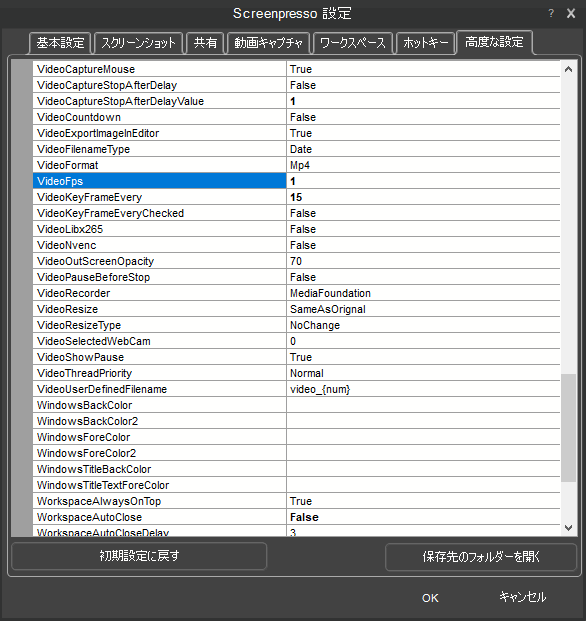This screenshot has height=621, width=586.
Task: Select the VideoRecorder property
Action: (x=159, y=293)
